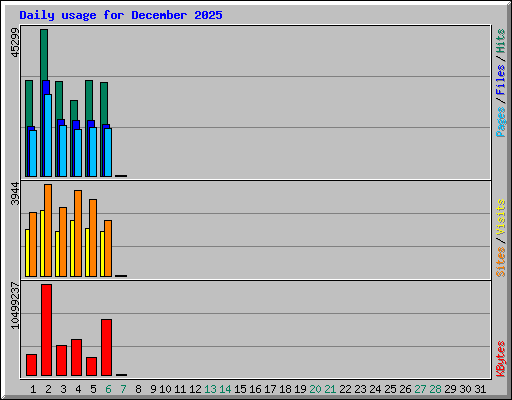Image resolution: width=512 pixels, height=400 pixels.
Task: Click the x-axis day label 25
Action: click(x=390, y=389)
